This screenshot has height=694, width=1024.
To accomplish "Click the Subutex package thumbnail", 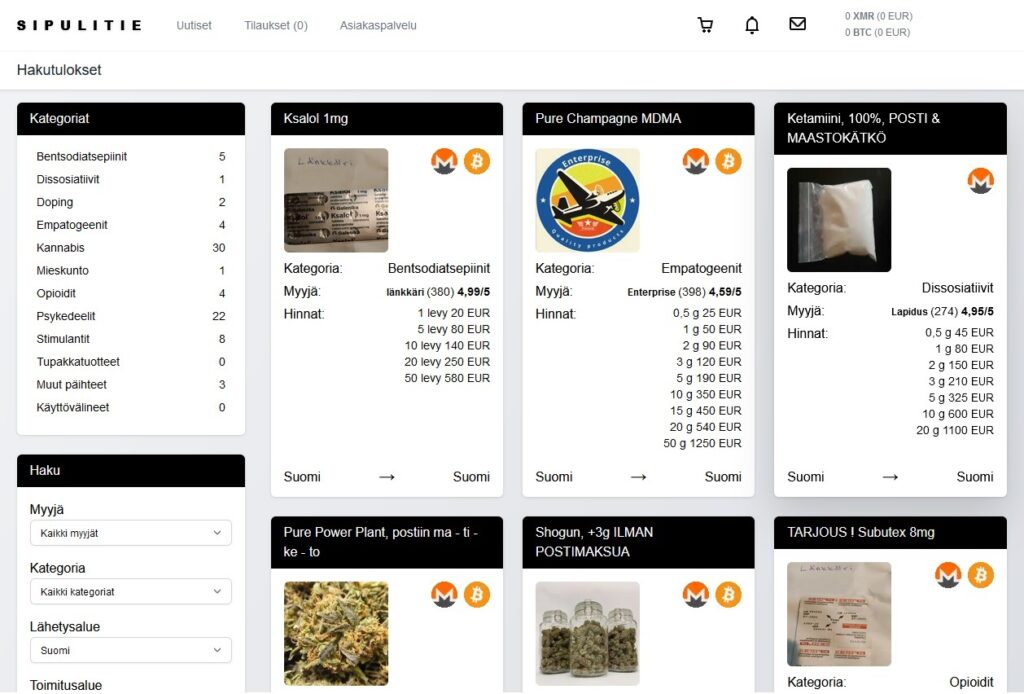I will pos(839,614).
